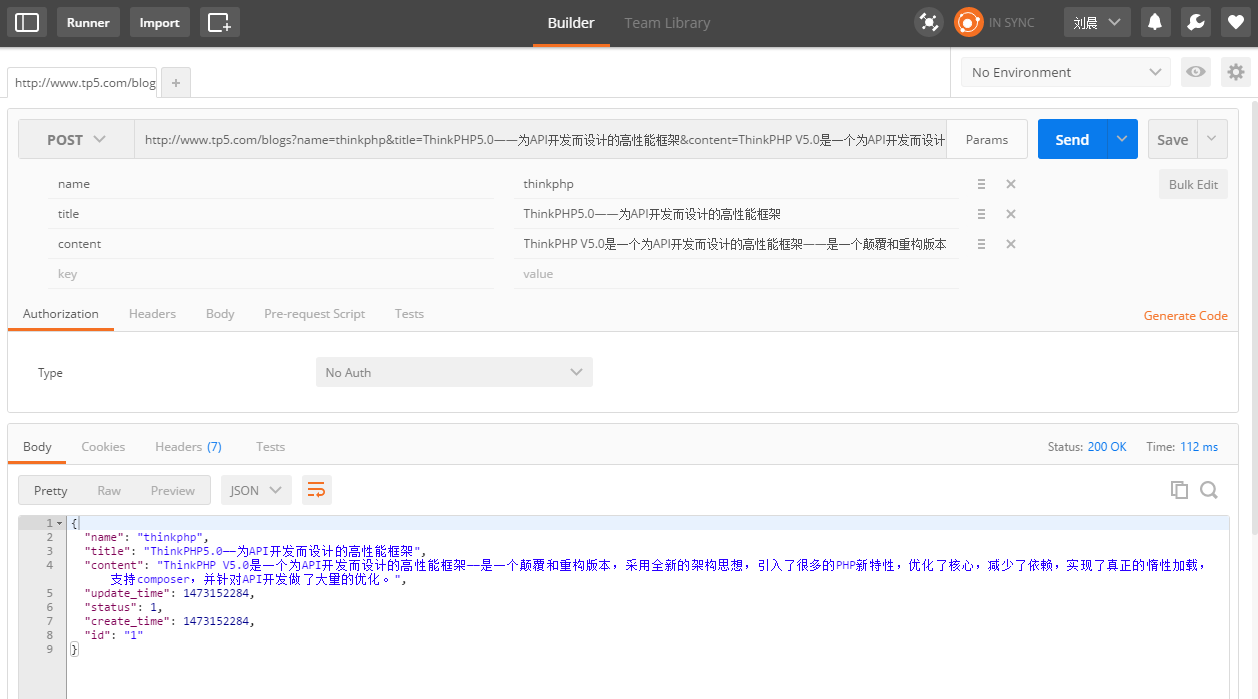Open the request Headers tab
The height and width of the screenshot is (699, 1258).
pyautogui.click(x=152, y=314)
